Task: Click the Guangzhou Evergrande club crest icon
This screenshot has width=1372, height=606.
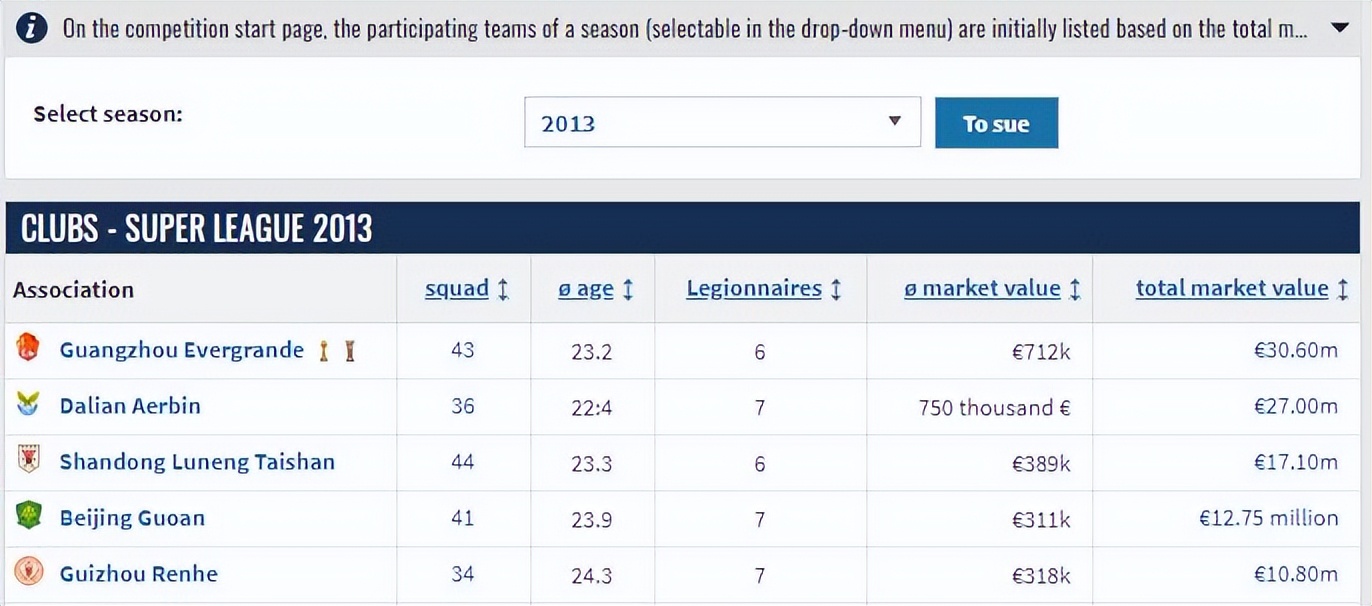Action: pos(28,349)
